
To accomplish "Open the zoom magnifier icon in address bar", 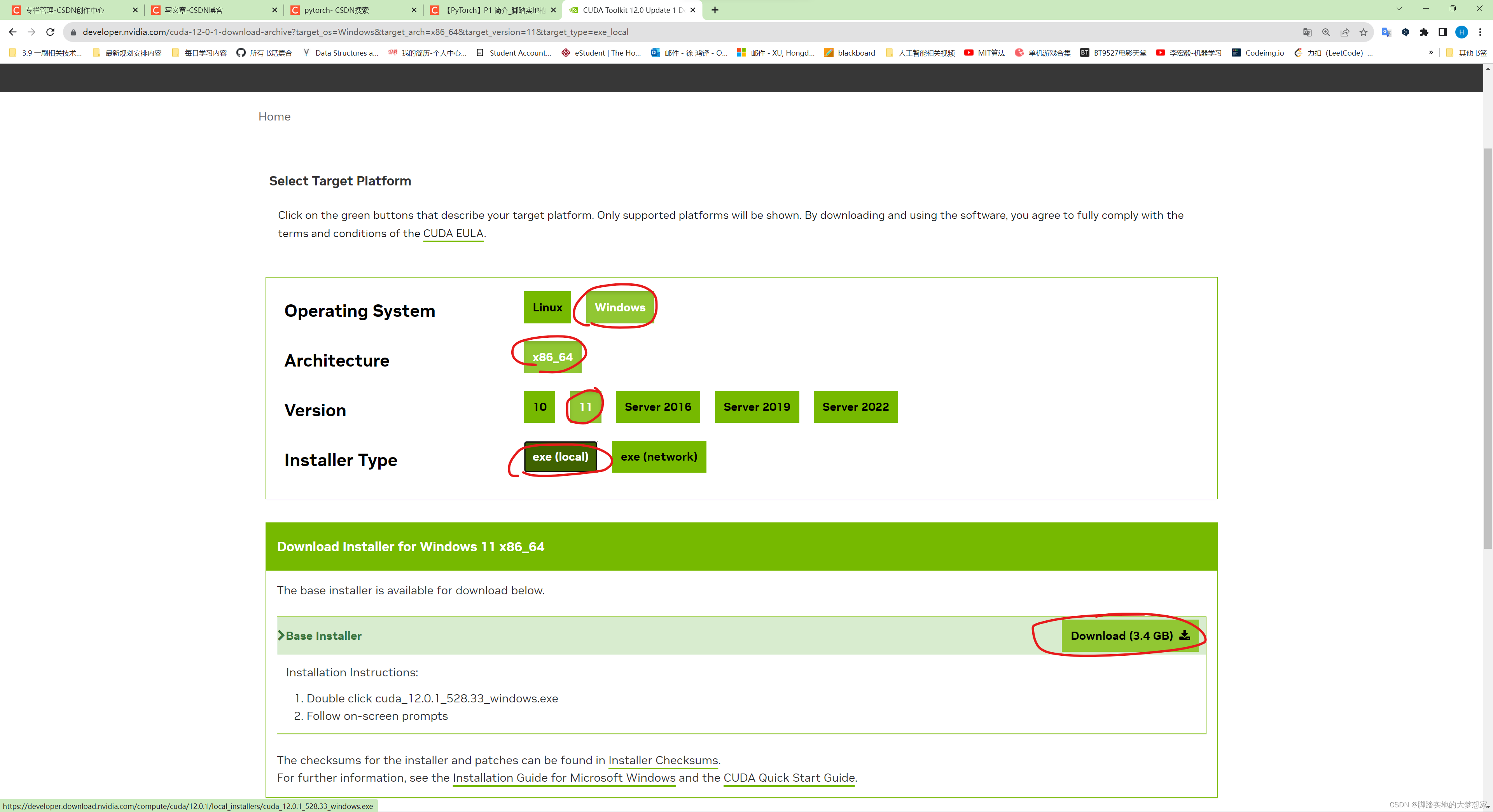I will (x=1326, y=33).
